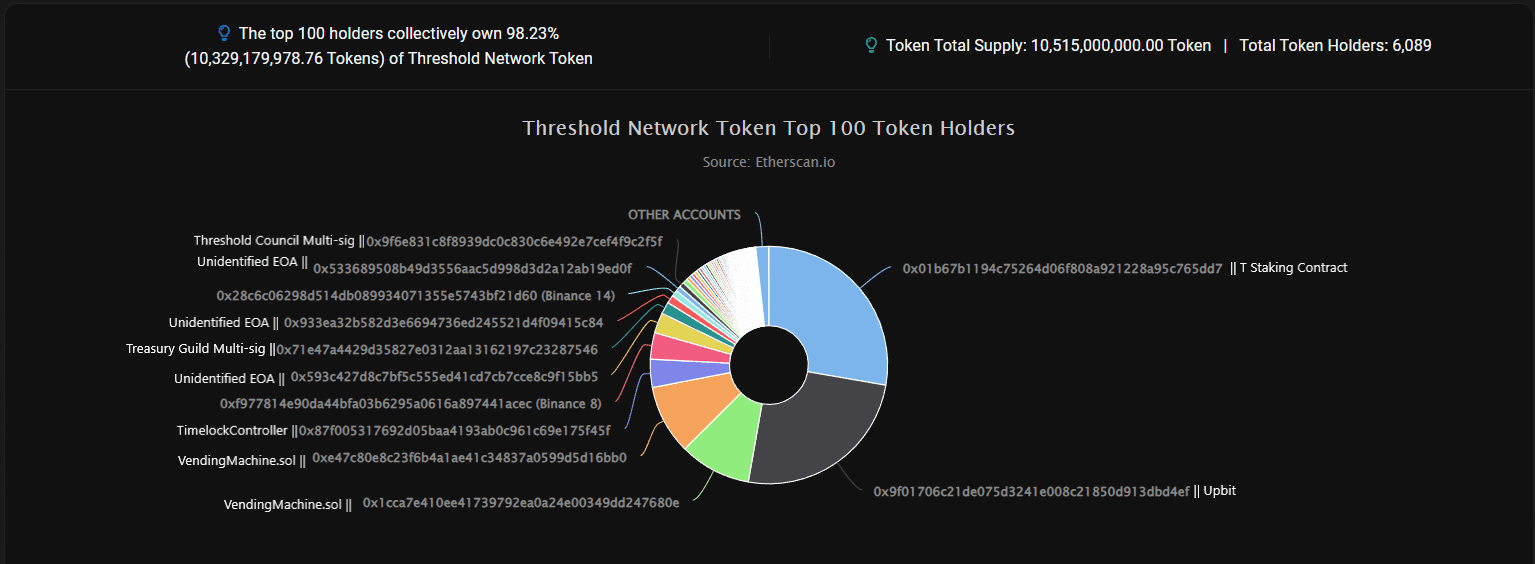Click the OTHER ACCOUNTS label
The image size is (1535, 564).
click(684, 215)
